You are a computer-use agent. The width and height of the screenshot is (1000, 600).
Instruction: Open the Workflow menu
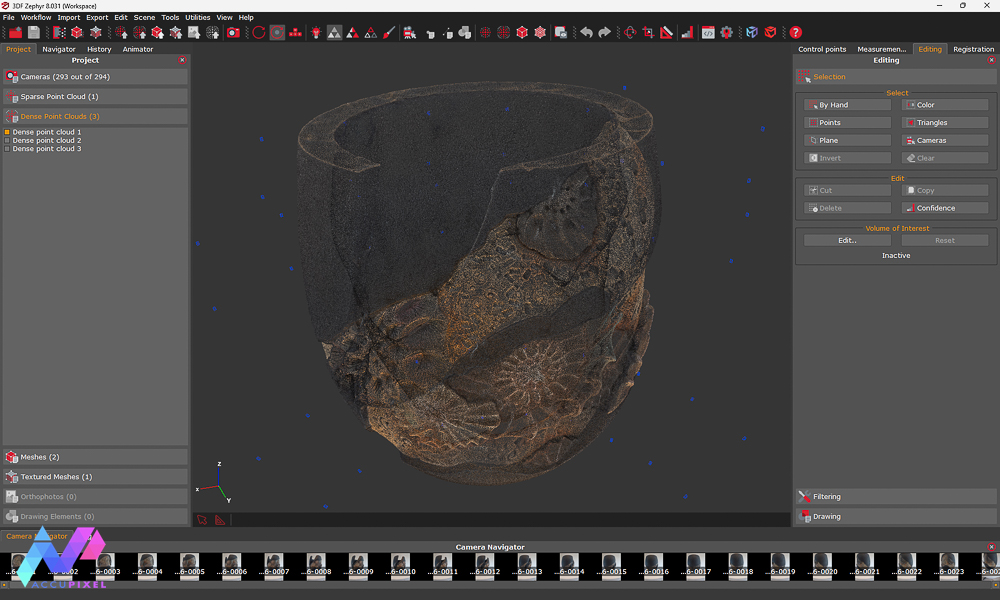35,17
